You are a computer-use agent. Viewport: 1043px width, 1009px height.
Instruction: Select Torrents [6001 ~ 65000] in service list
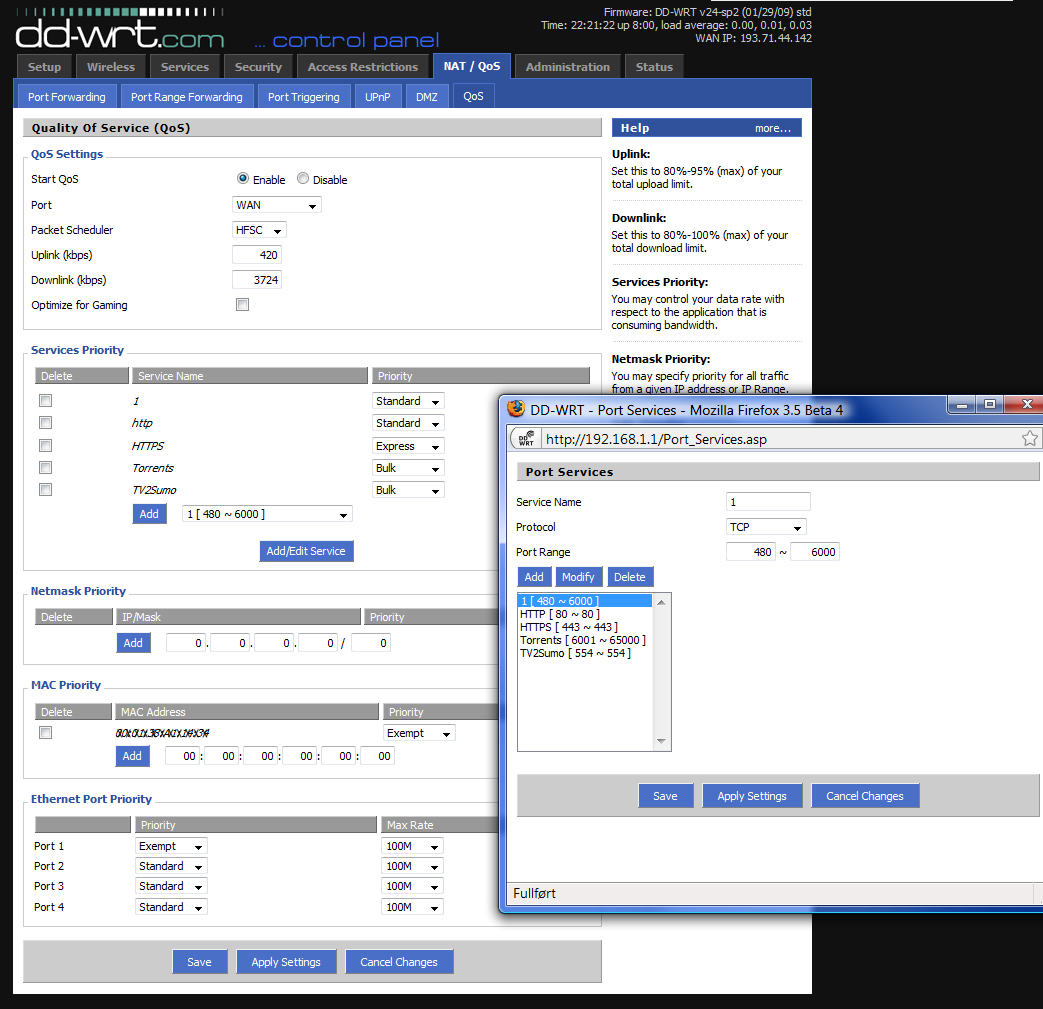pyautogui.click(x=583, y=640)
